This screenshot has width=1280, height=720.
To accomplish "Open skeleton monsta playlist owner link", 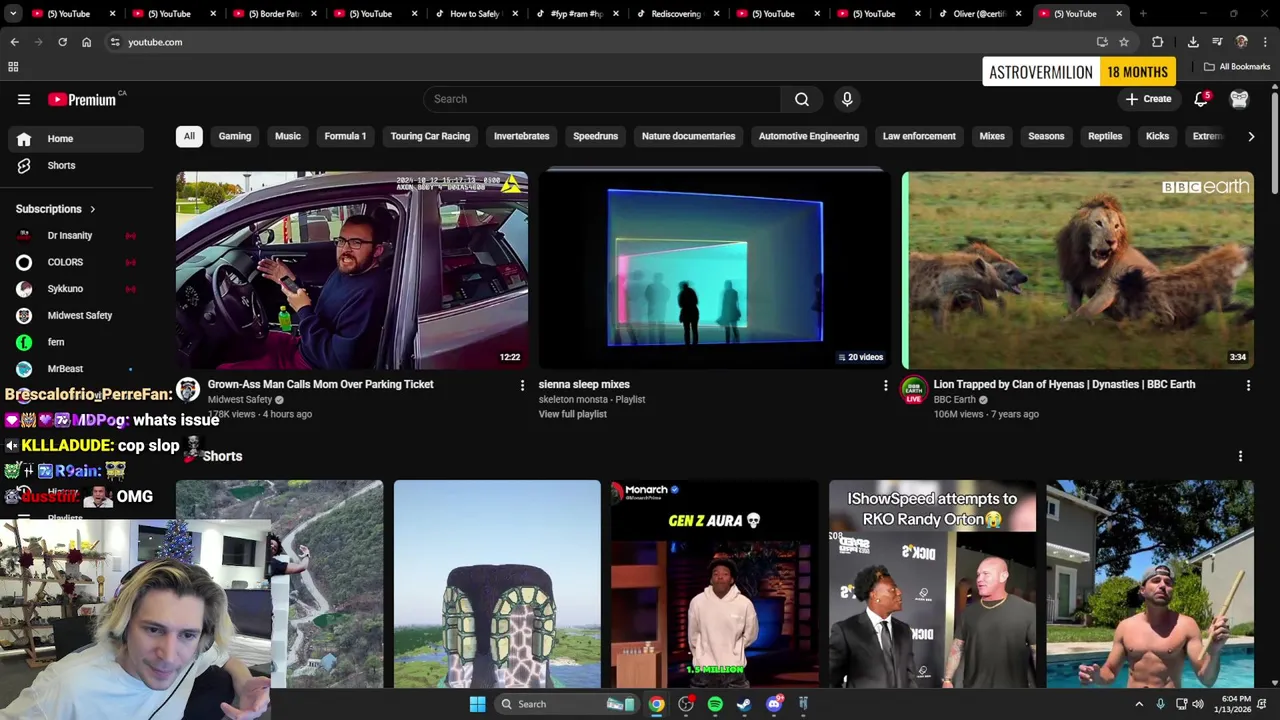I will coord(573,399).
